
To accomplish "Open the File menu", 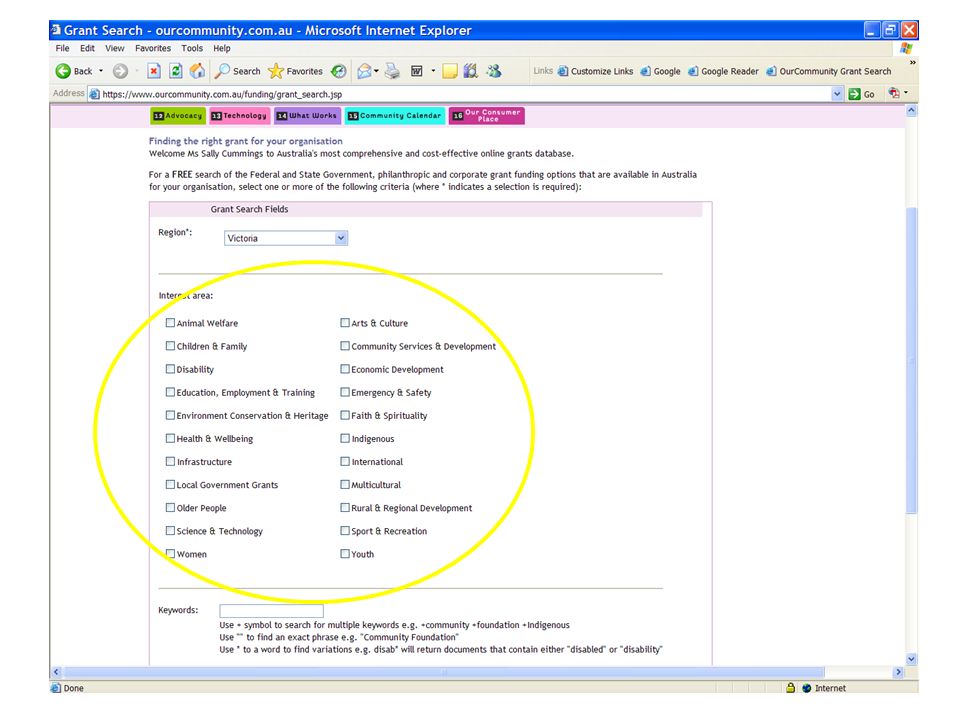I will (x=62, y=48).
